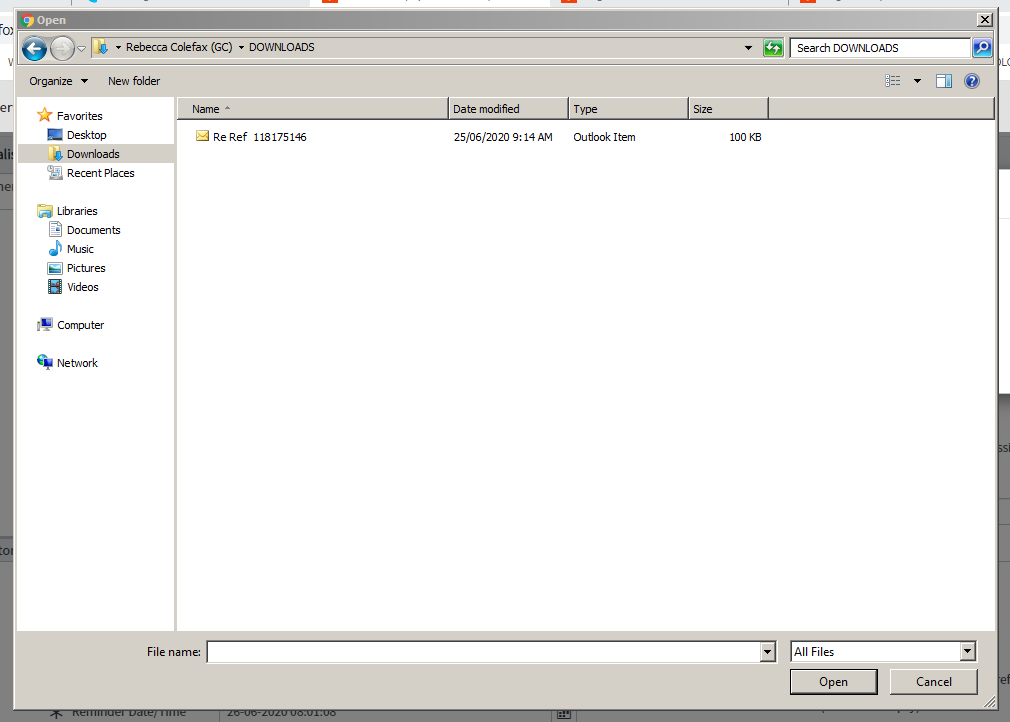Open Pictures library

click(x=86, y=268)
